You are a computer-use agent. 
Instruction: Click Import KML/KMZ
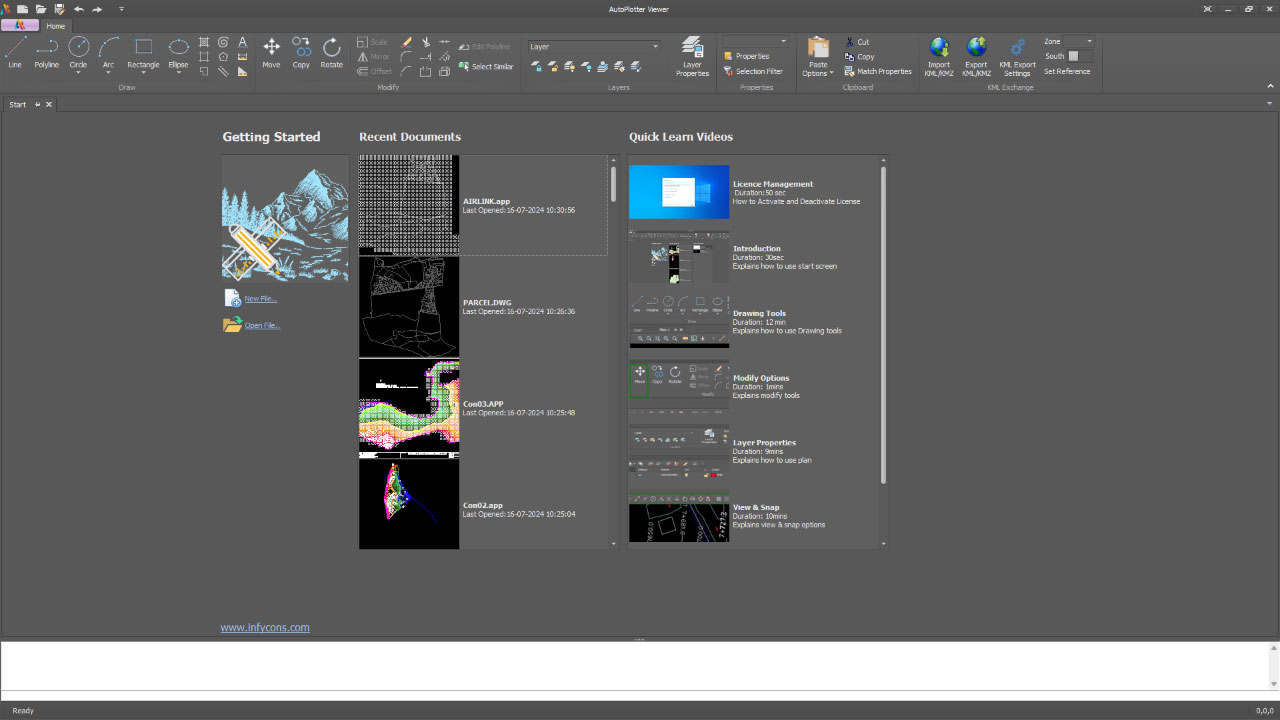939,57
